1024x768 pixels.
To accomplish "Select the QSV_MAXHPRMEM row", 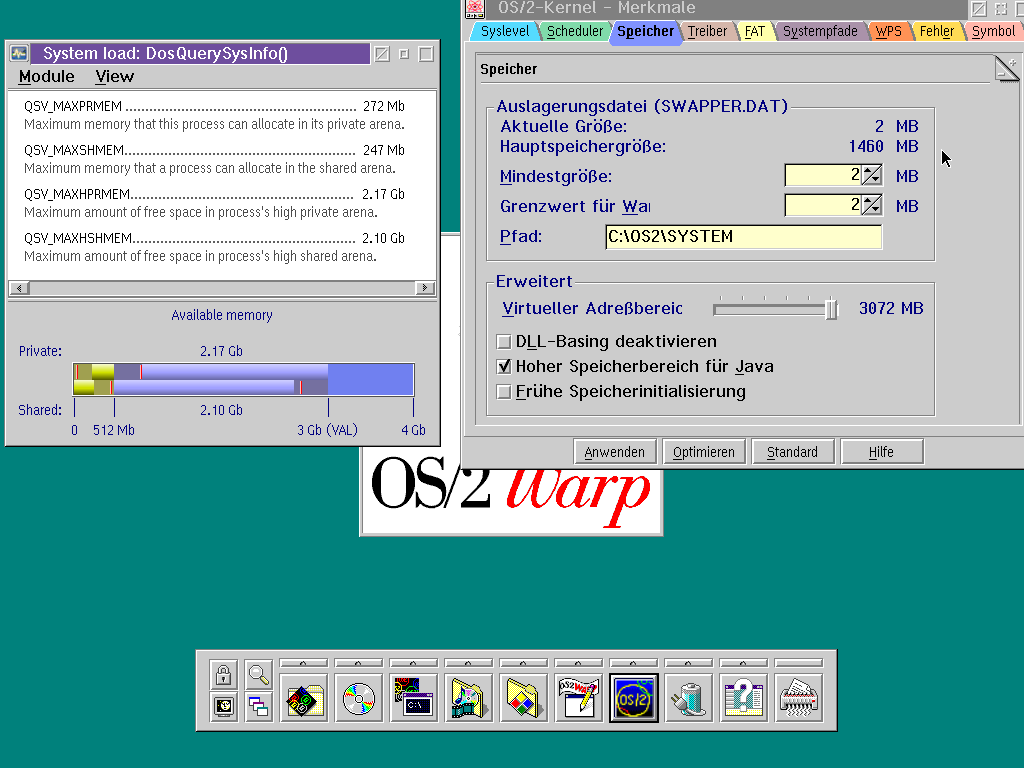I will (x=214, y=203).
